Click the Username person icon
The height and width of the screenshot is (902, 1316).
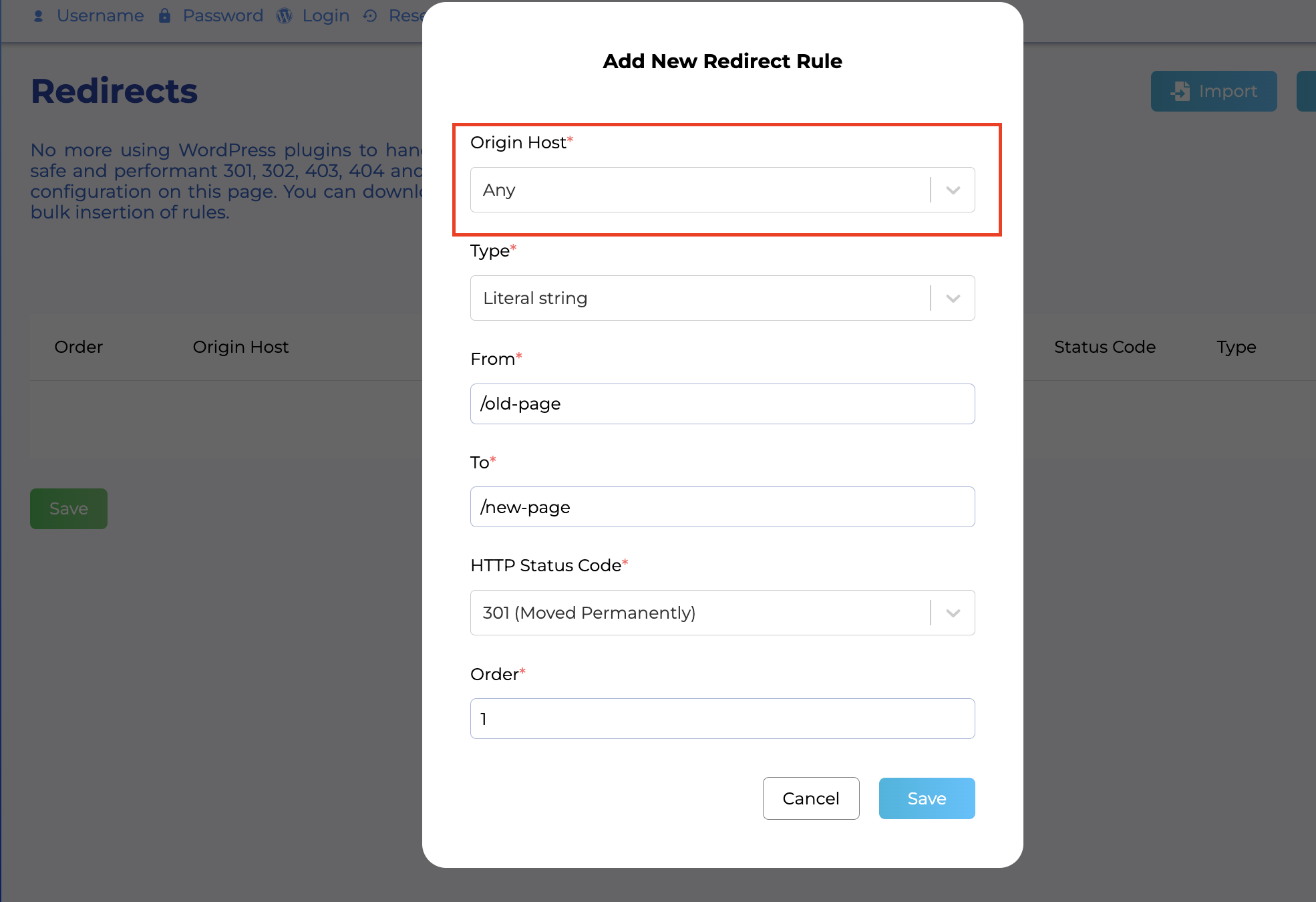click(x=38, y=15)
